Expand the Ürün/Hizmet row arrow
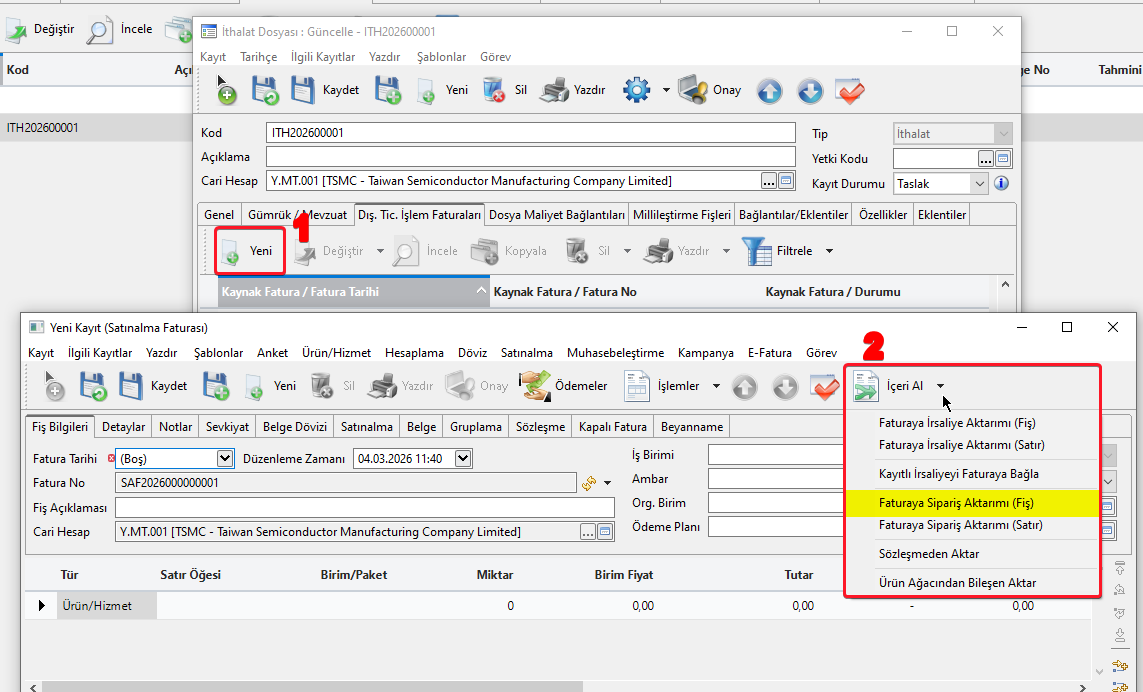 tap(42, 606)
